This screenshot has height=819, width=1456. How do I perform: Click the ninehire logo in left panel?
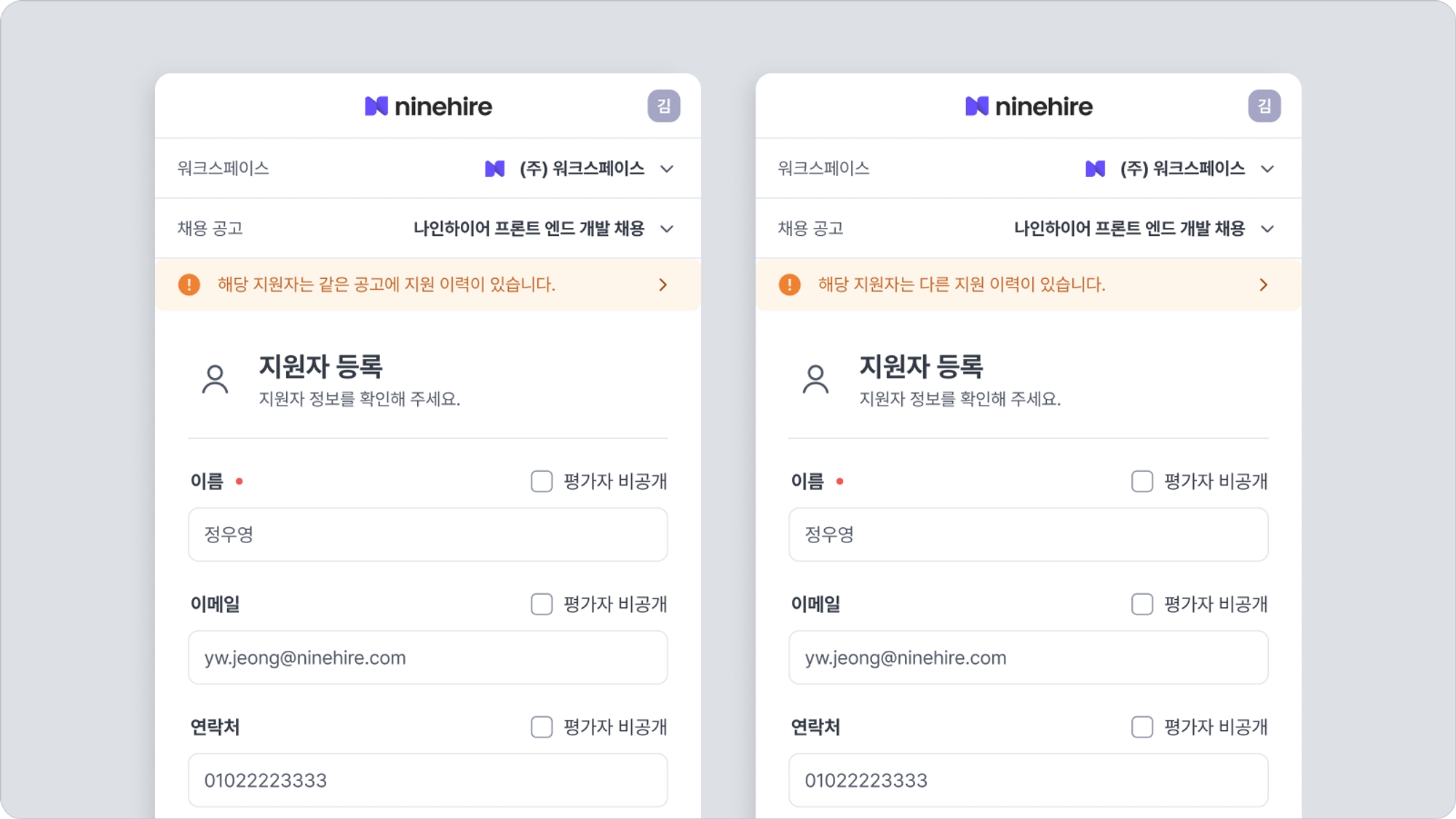pos(428,106)
